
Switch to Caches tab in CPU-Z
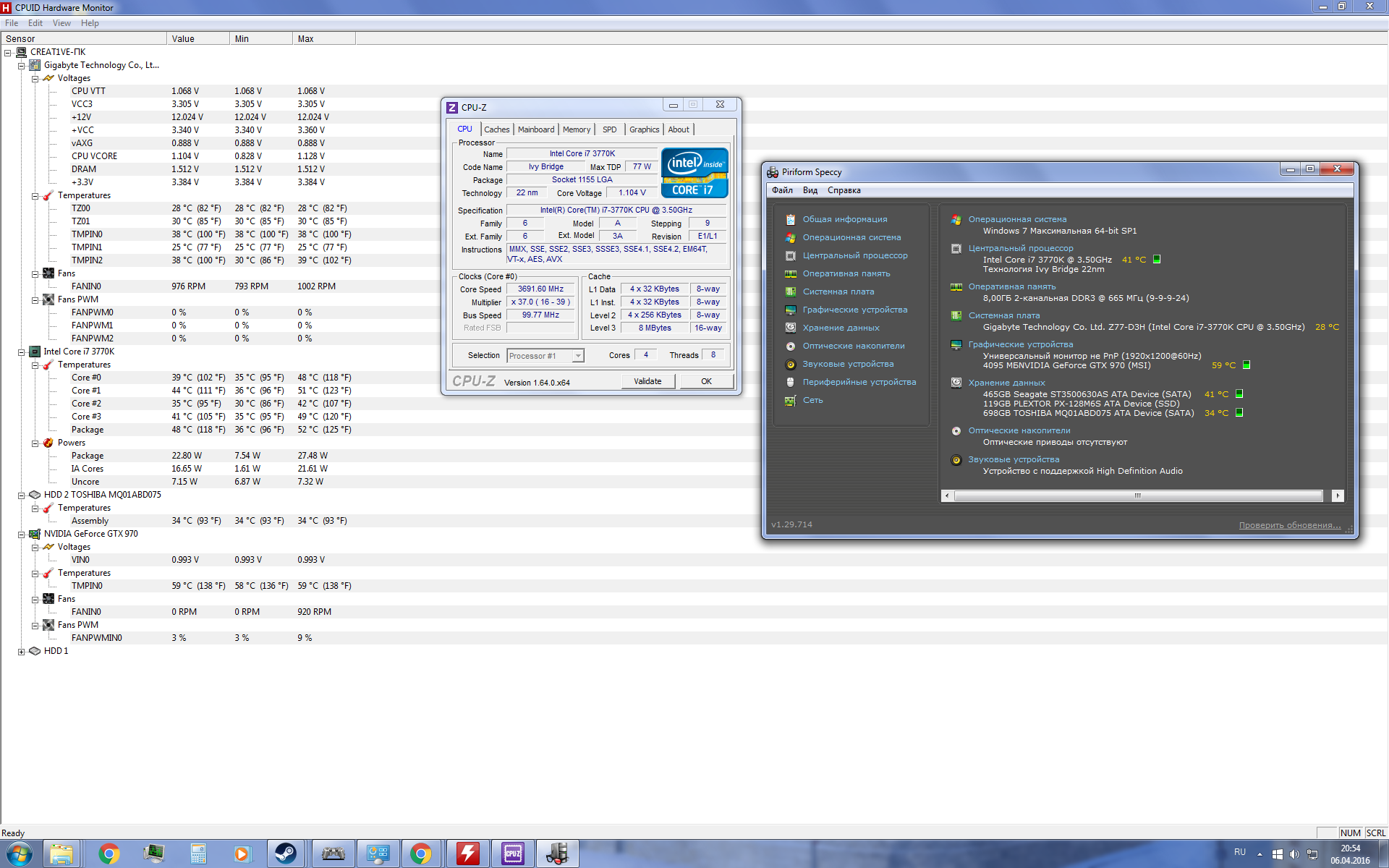click(x=497, y=129)
